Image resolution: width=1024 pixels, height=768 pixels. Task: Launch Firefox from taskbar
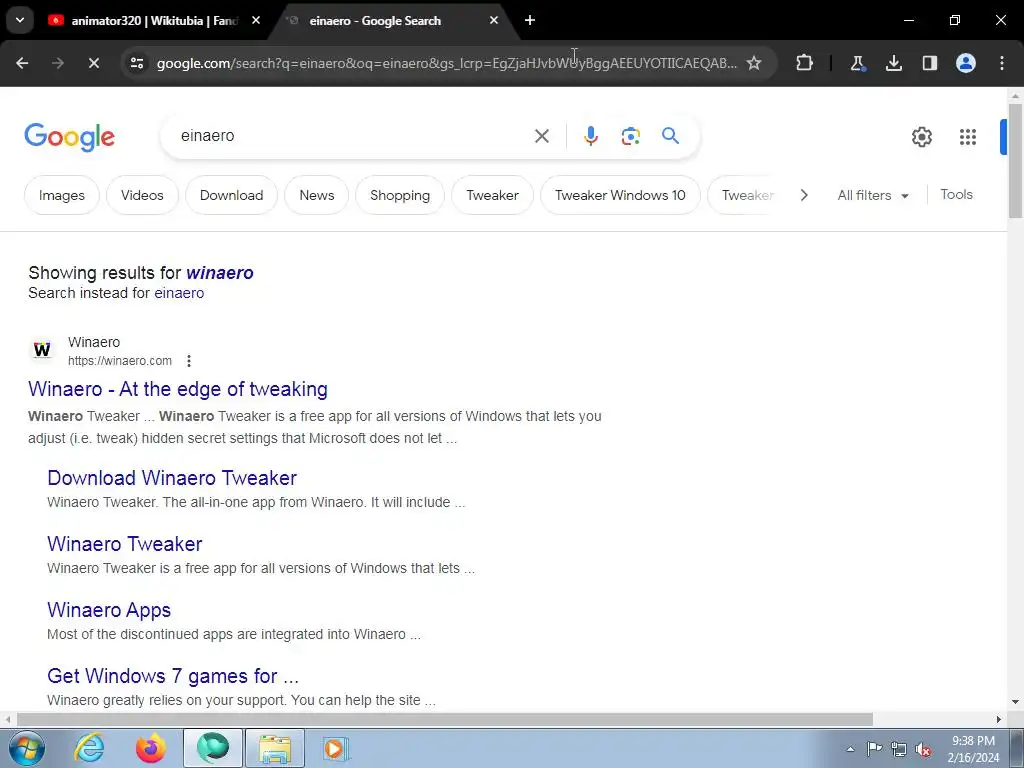click(x=150, y=748)
